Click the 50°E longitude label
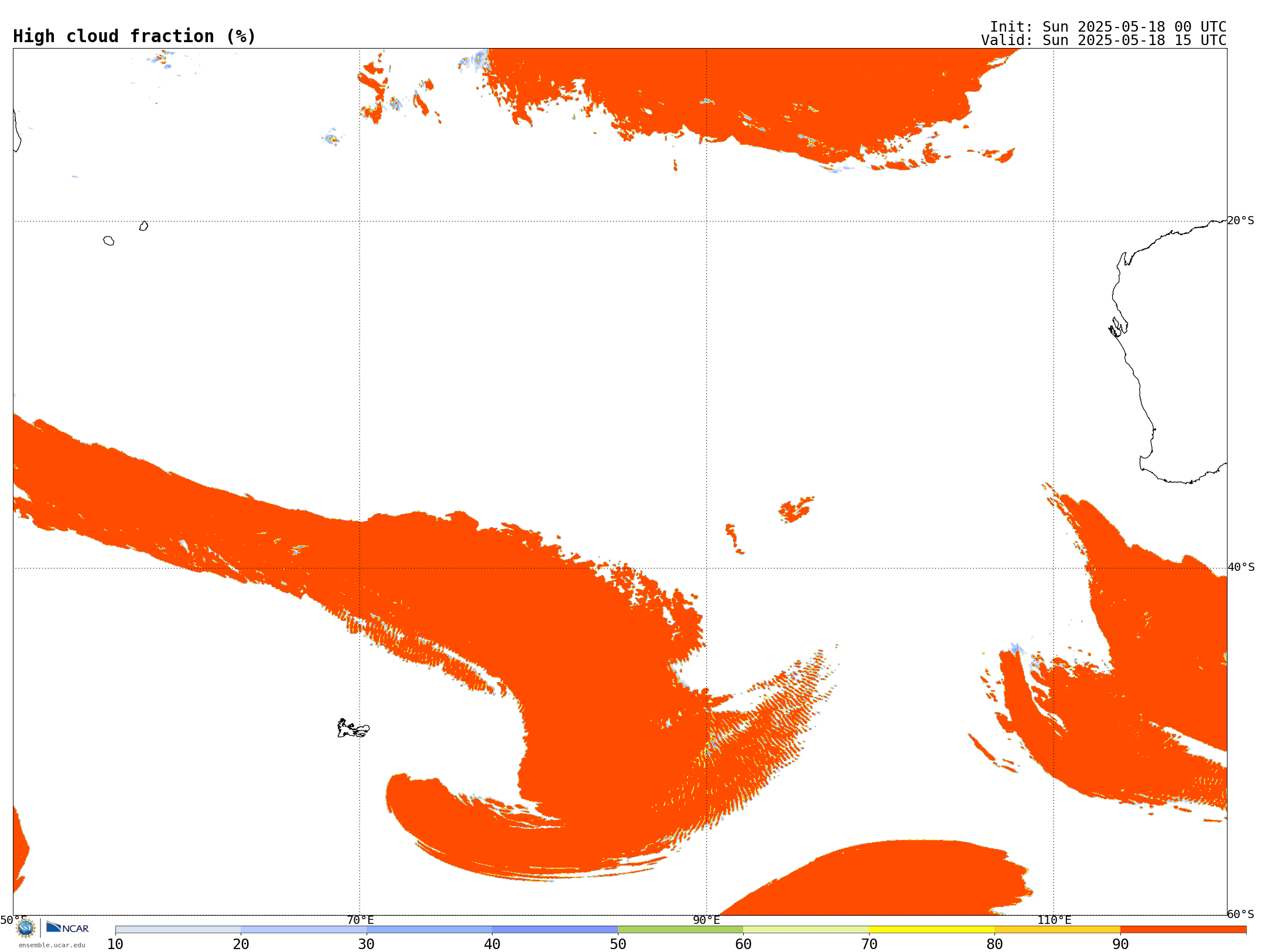1265x952 pixels. pyautogui.click(x=13, y=920)
